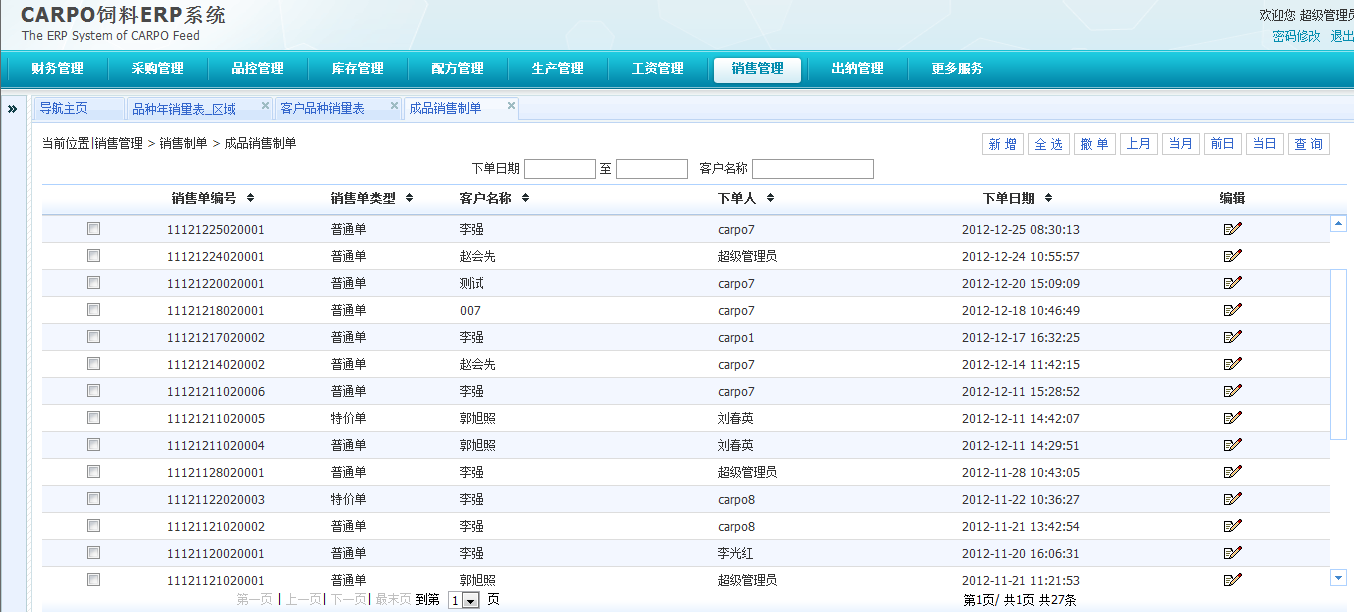Viewport: 1354px width, 612px height.
Task: Click the 客户名称 search input field
Action: [812, 169]
